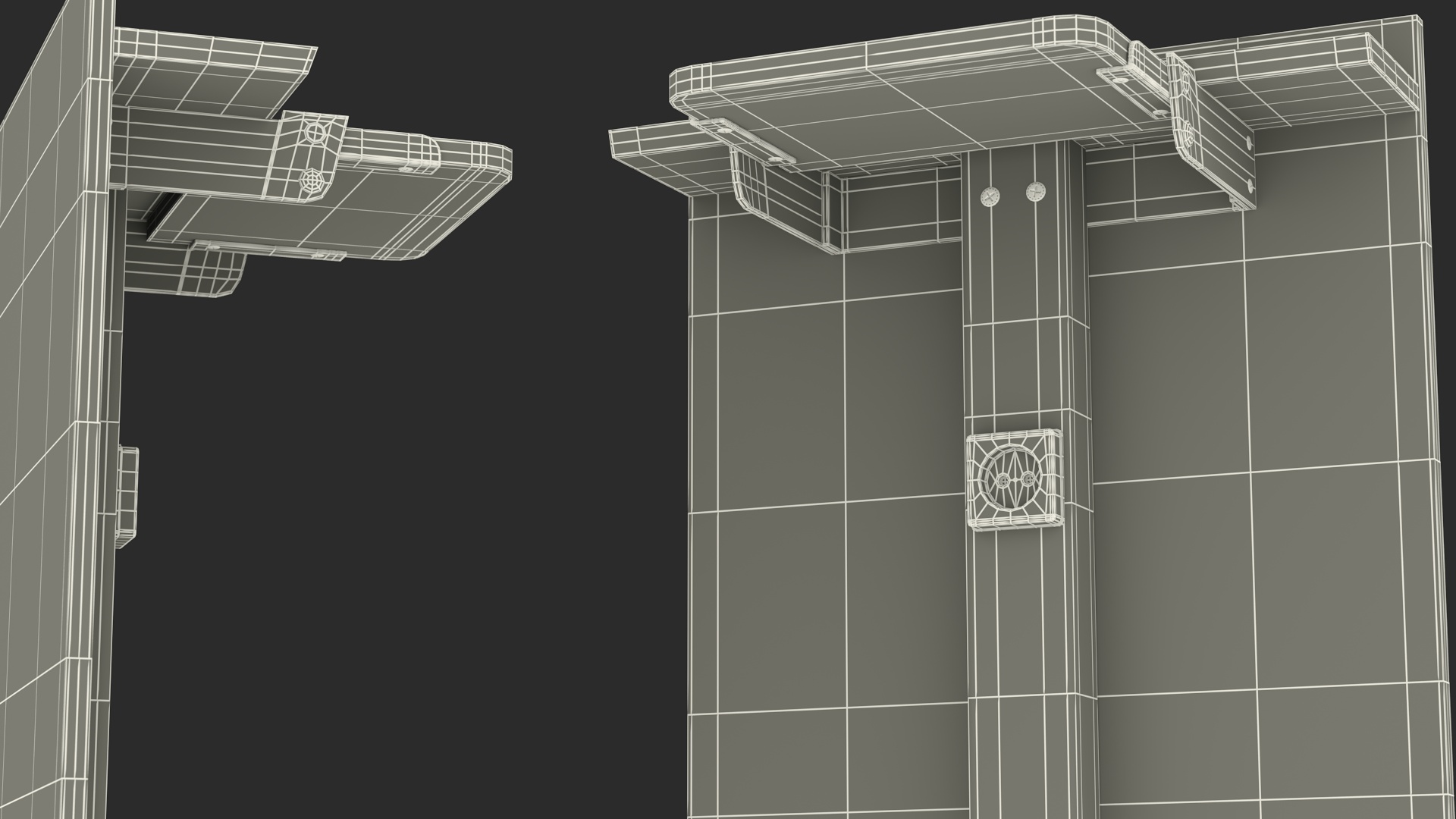The width and height of the screenshot is (1456, 819).
Task: Select the tall left side panel
Action: tap(45, 455)
